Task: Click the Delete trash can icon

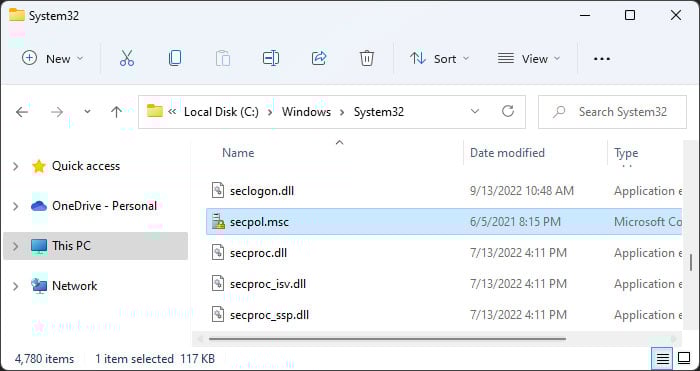Action: click(x=367, y=58)
